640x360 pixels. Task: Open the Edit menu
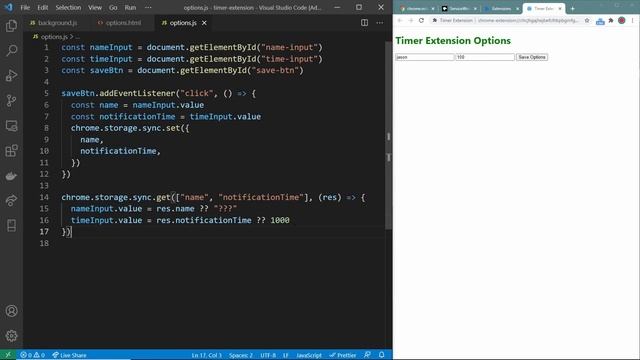coord(42,7)
